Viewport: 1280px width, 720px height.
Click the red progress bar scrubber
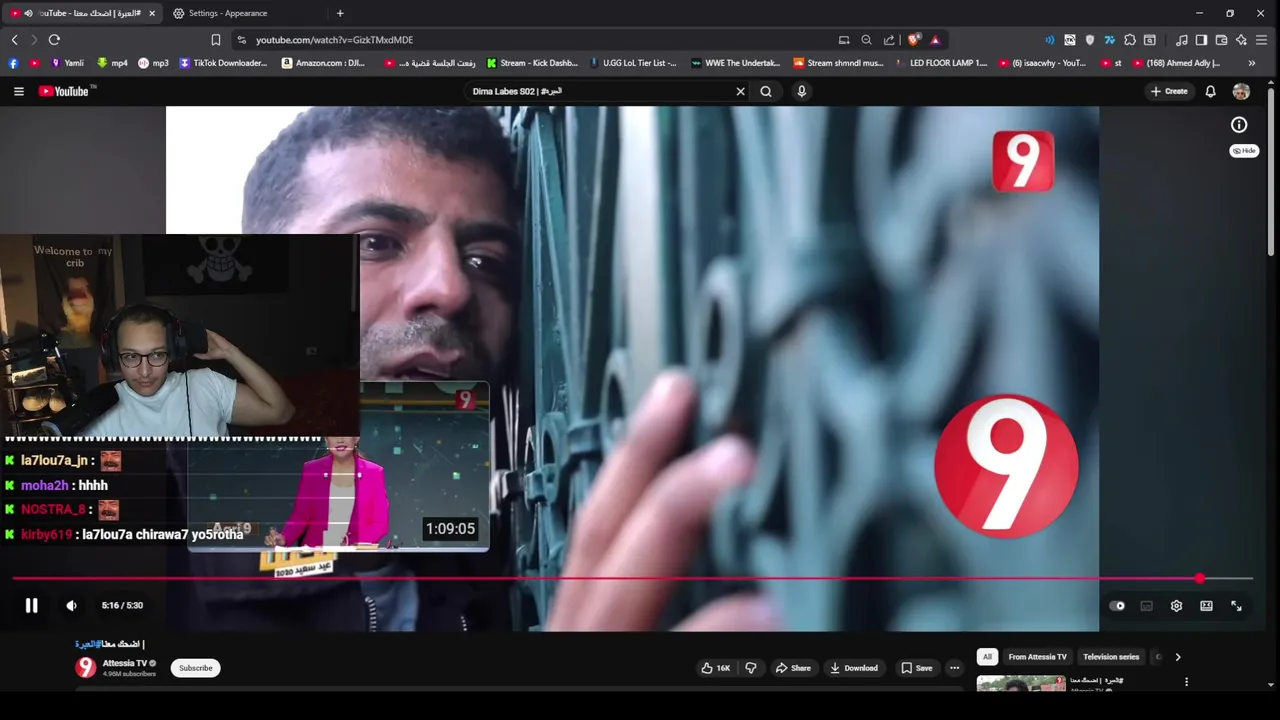coord(1199,579)
